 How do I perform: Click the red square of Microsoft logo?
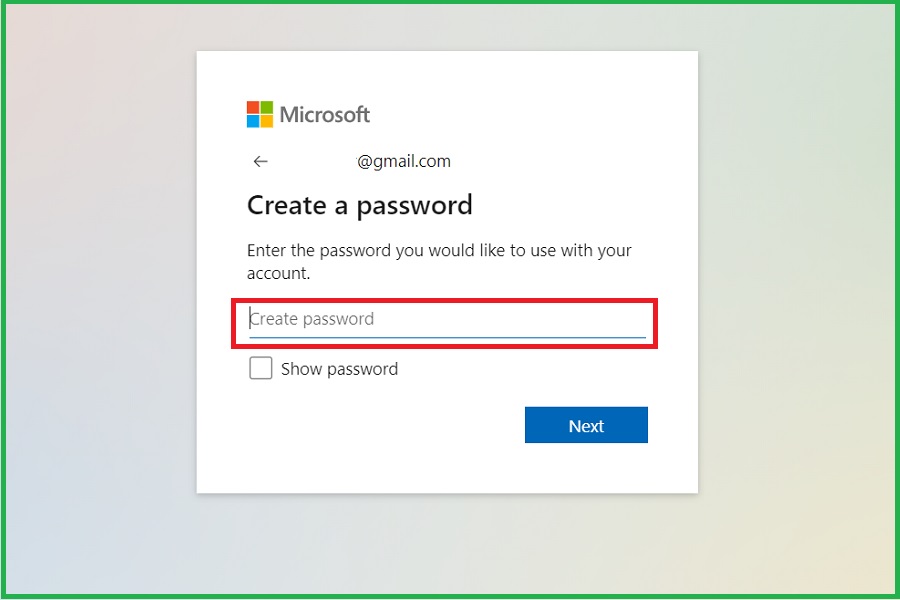tap(253, 107)
